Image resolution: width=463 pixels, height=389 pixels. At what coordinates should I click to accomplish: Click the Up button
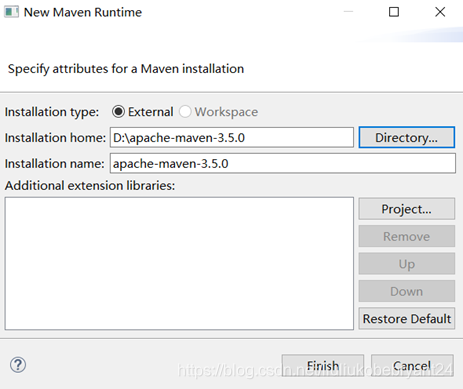407,264
